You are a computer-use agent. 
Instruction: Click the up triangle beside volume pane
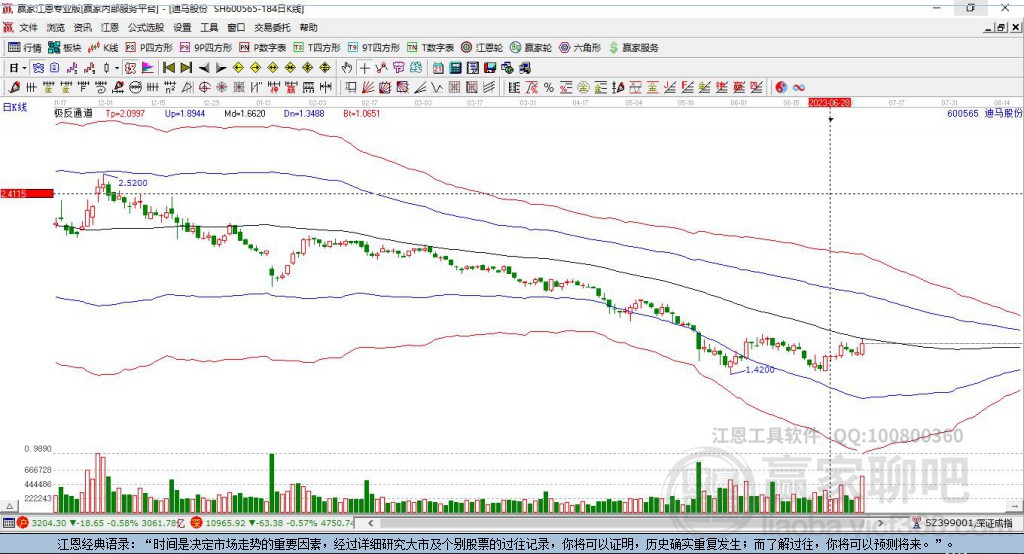pyautogui.click(x=9, y=506)
